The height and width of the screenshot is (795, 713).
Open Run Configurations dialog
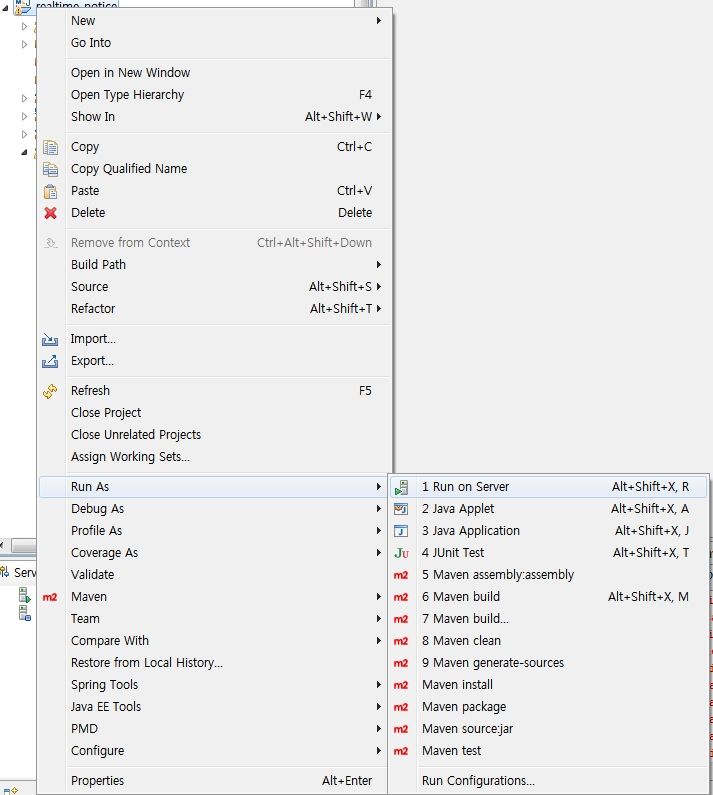pos(478,781)
